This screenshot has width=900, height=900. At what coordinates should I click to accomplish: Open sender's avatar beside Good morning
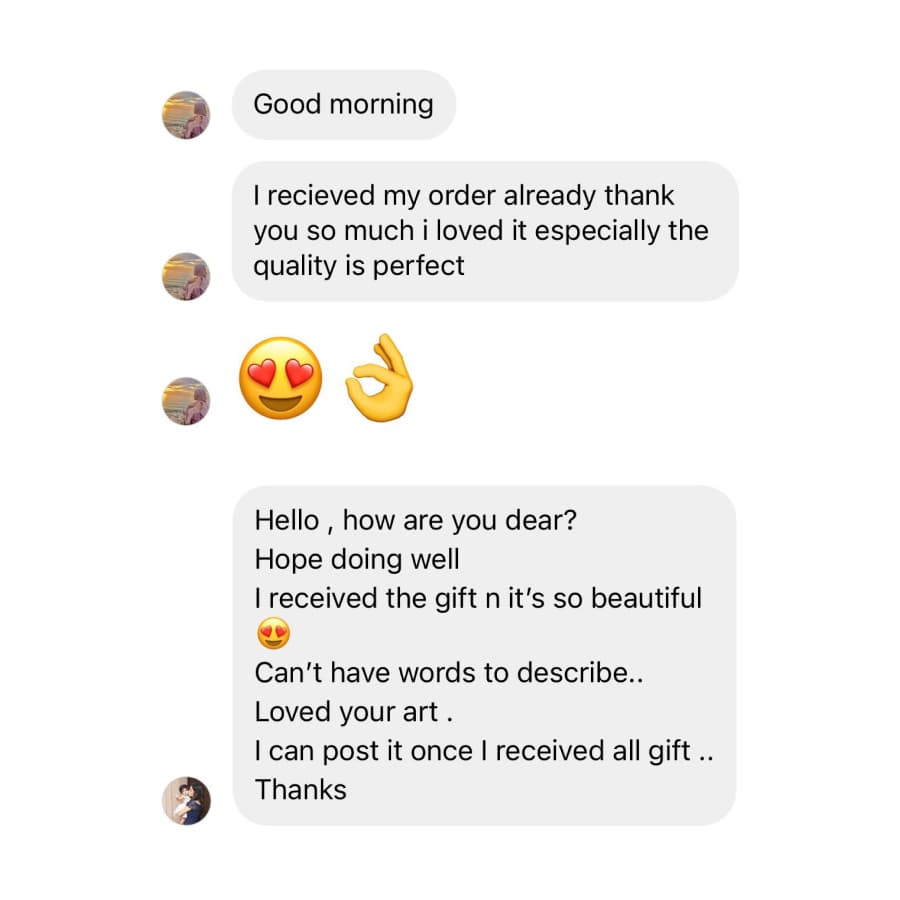coord(185,115)
